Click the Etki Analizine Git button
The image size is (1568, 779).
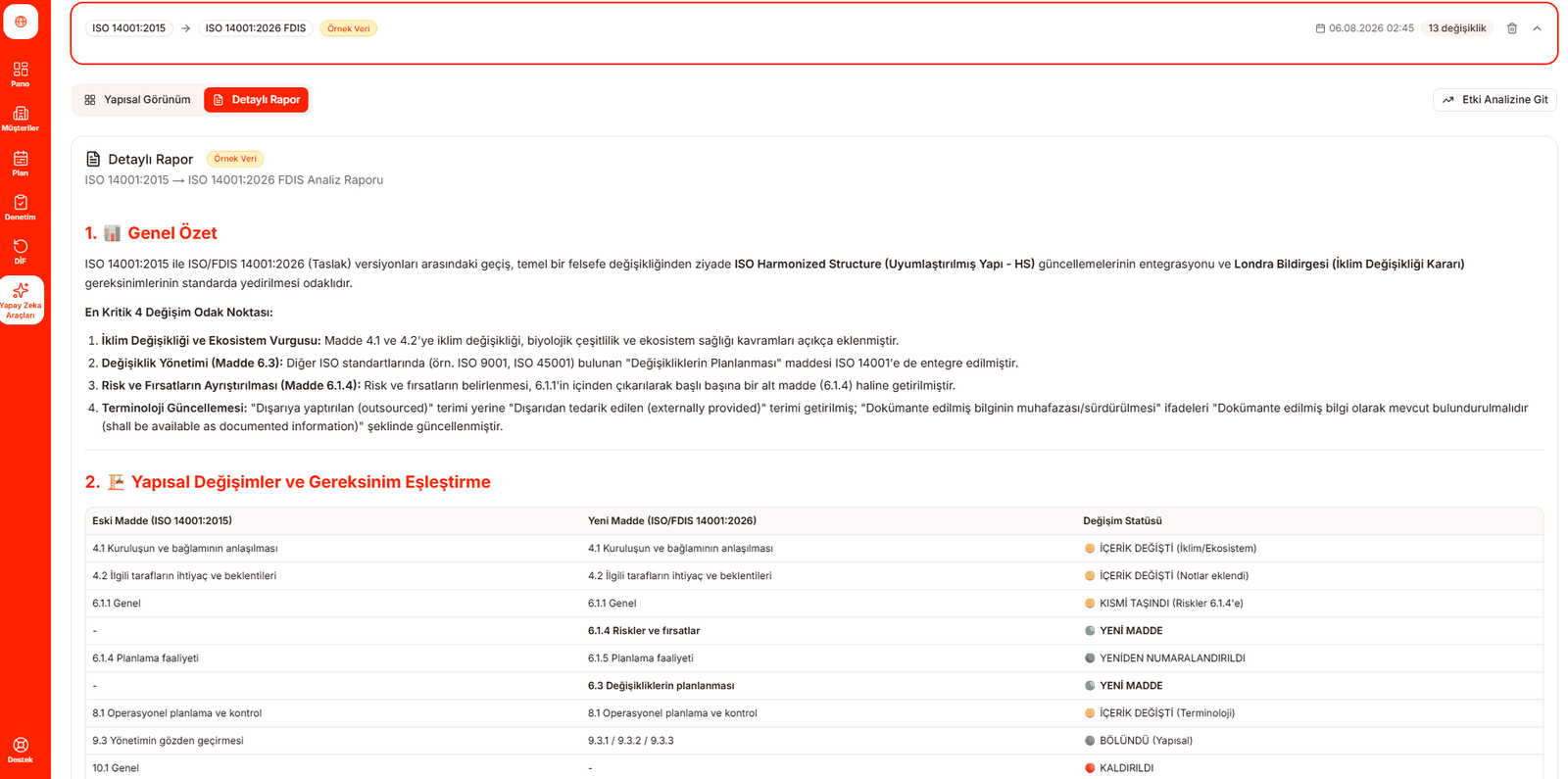click(x=1494, y=100)
